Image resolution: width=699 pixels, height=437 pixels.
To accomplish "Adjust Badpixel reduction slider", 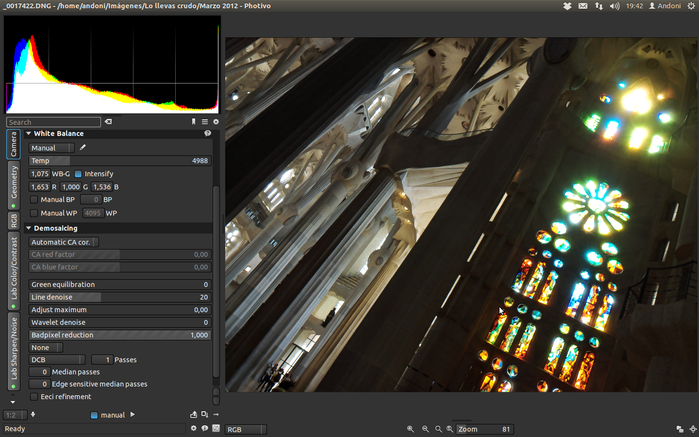I will [x=120, y=335].
